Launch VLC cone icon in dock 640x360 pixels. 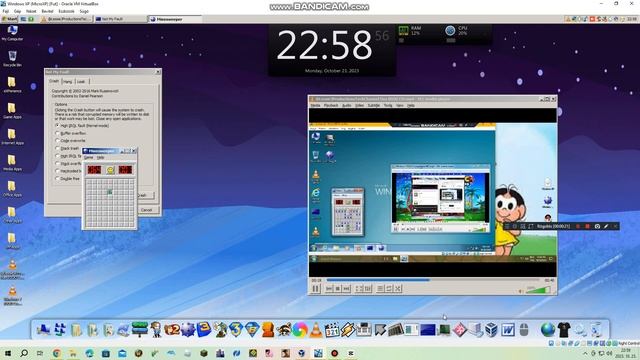pyautogui.click(x=316, y=330)
